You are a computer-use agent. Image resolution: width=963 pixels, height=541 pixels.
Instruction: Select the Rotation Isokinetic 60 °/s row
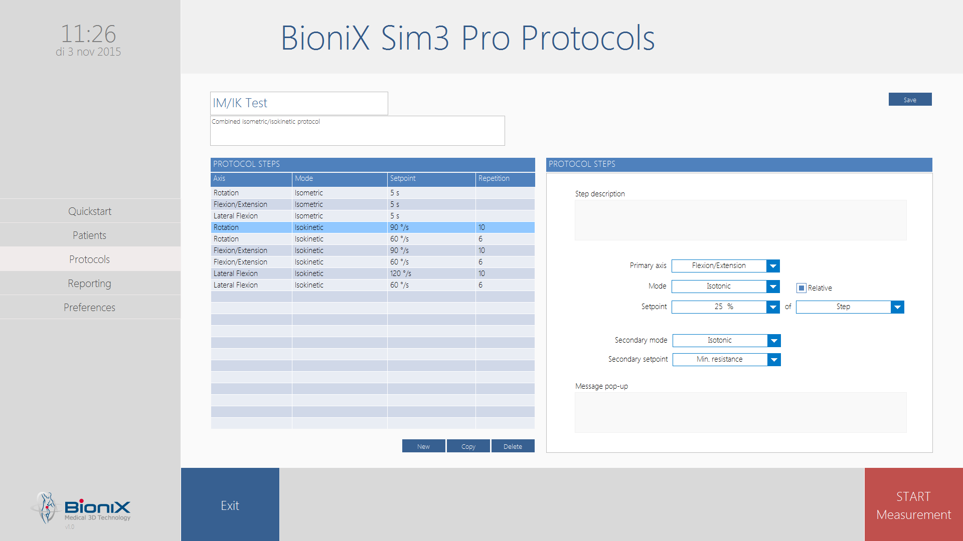click(373, 239)
